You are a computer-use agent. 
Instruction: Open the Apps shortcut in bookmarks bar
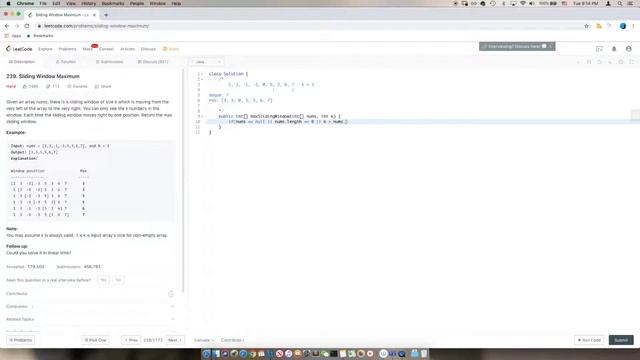point(13,36)
